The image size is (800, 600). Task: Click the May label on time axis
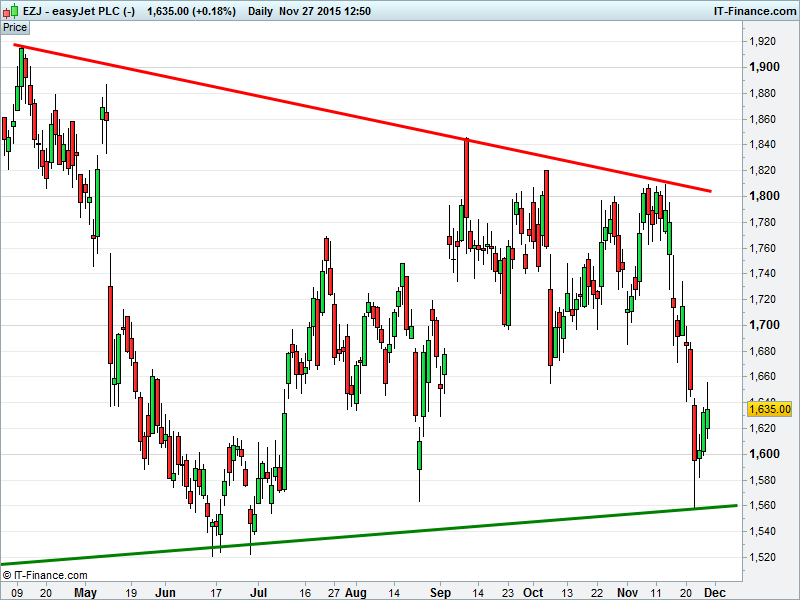tap(85, 591)
